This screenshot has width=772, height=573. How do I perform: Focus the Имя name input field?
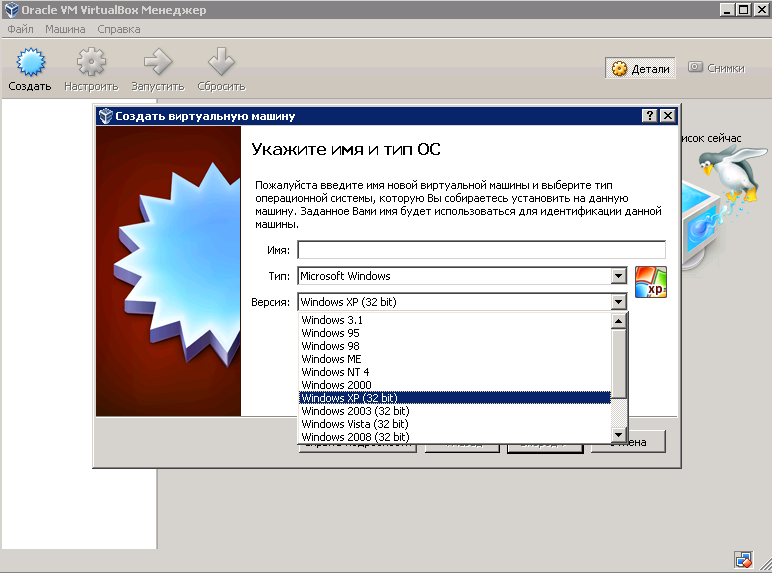point(482,250)
